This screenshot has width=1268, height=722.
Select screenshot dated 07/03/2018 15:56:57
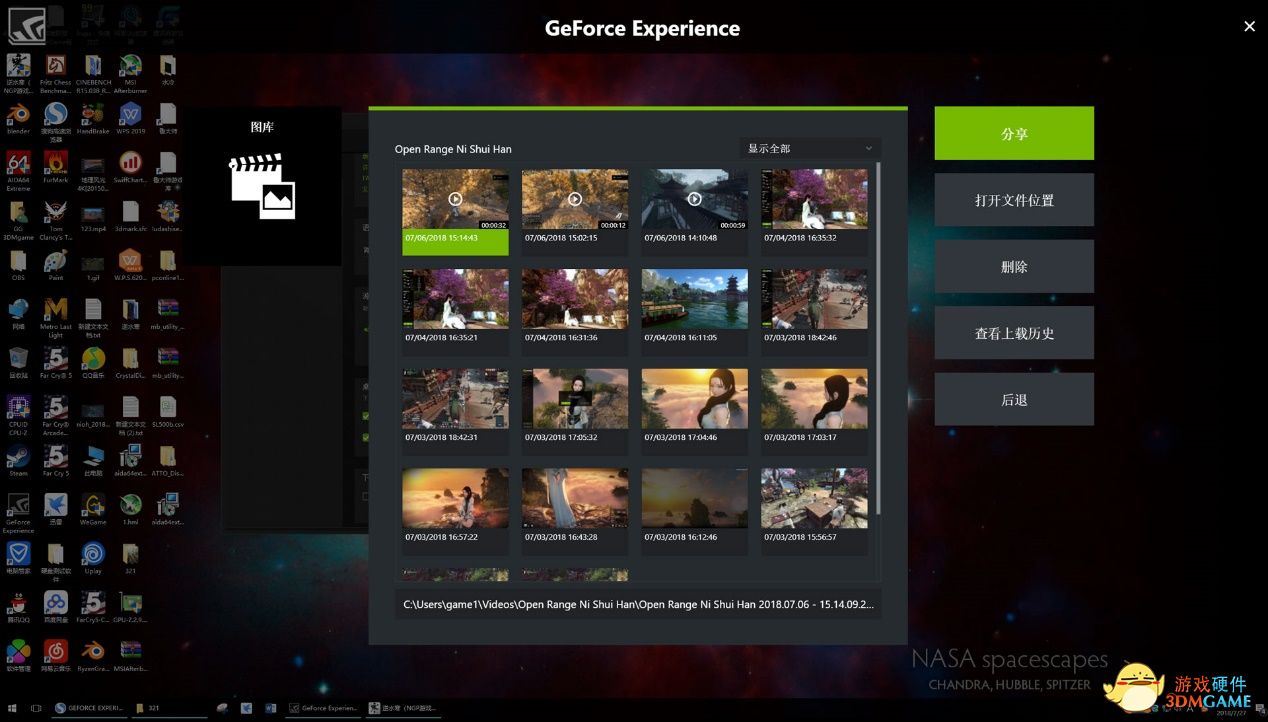click(x=815, y=511)
